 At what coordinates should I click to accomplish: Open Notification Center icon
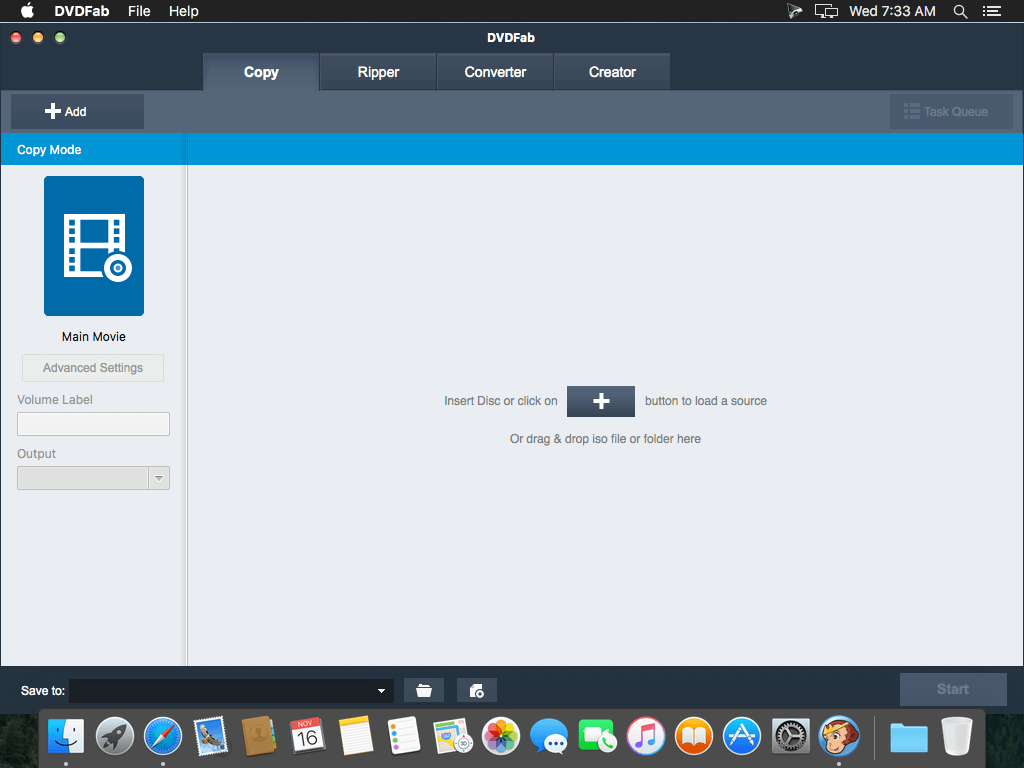992,11
